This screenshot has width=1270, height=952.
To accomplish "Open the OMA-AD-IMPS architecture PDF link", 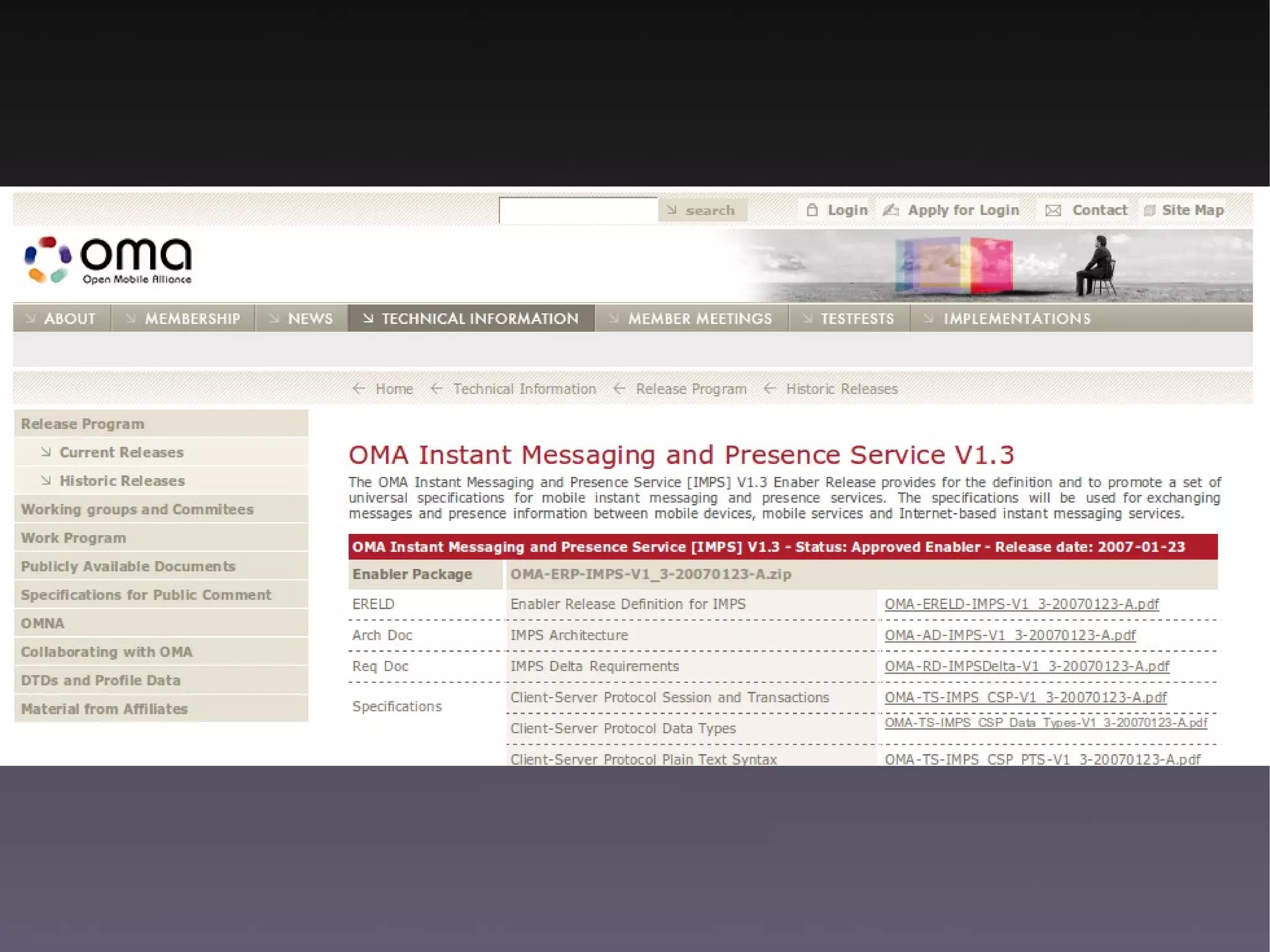I will (1010, 635).
